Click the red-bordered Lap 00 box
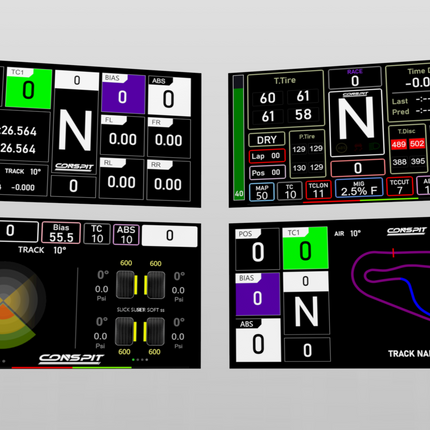The width and height of the screenshot is (430, 430). click(x=267, y=156)
